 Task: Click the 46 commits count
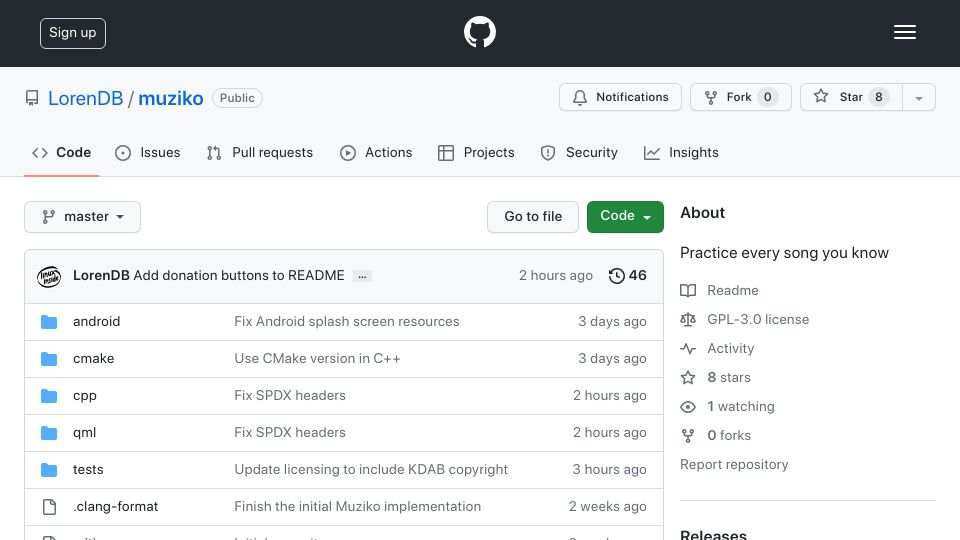637,276
